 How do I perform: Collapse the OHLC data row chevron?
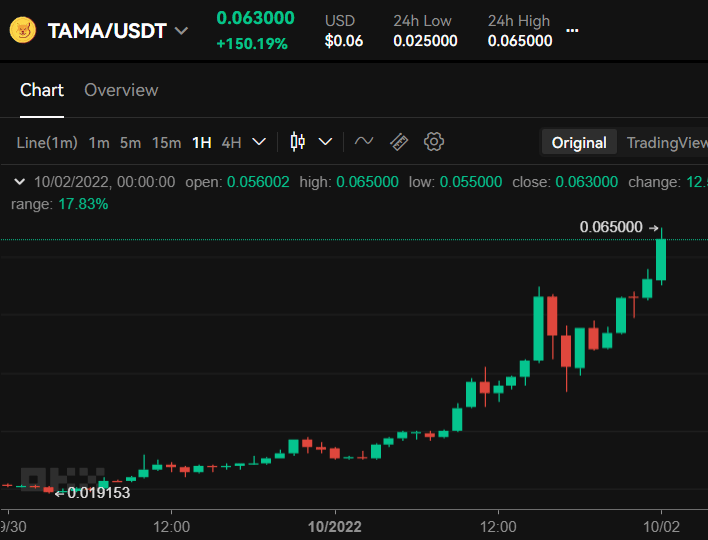pos(19,182)
